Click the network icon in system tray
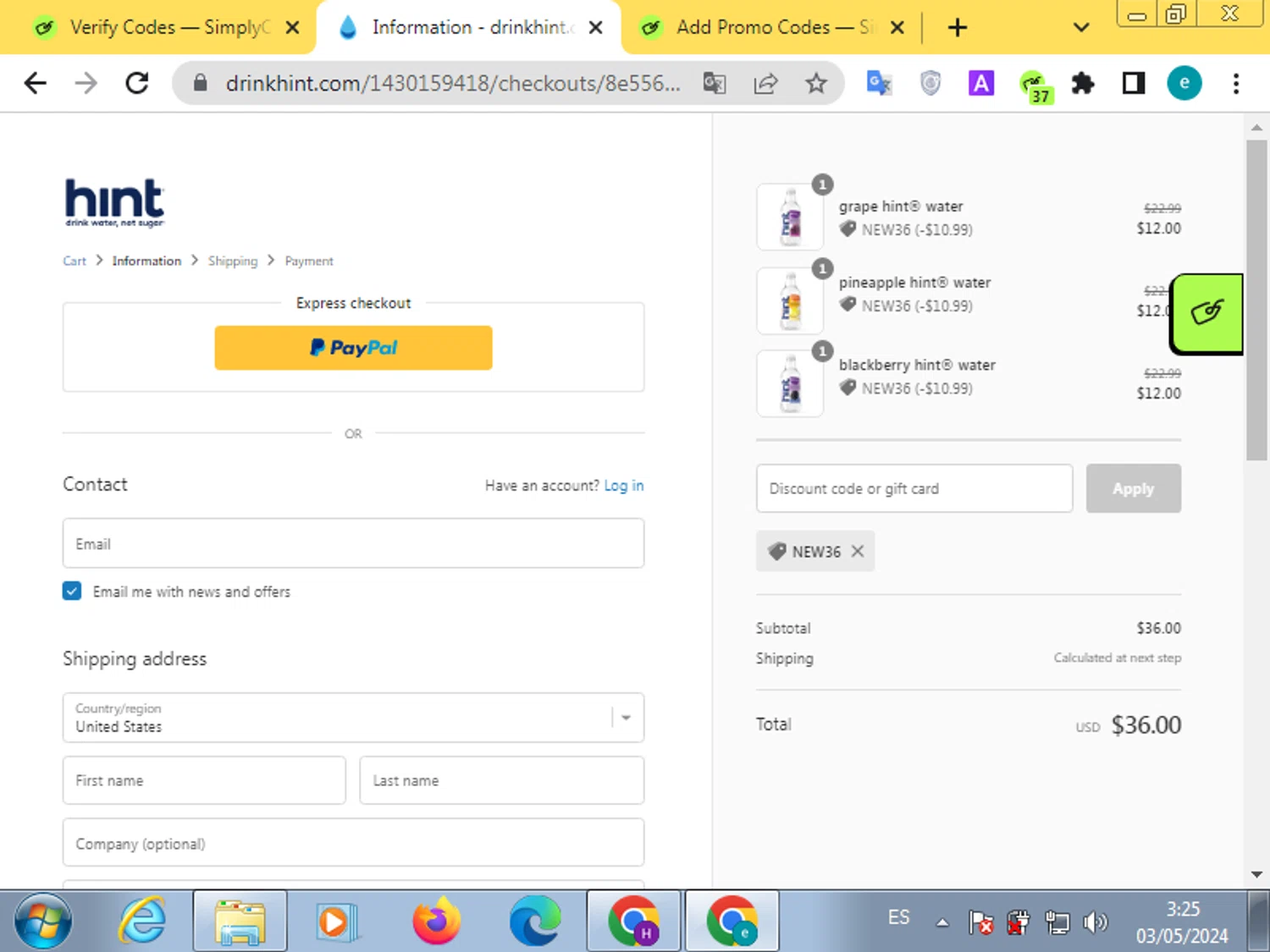The image size is (1270, 952). [1057, 922]
